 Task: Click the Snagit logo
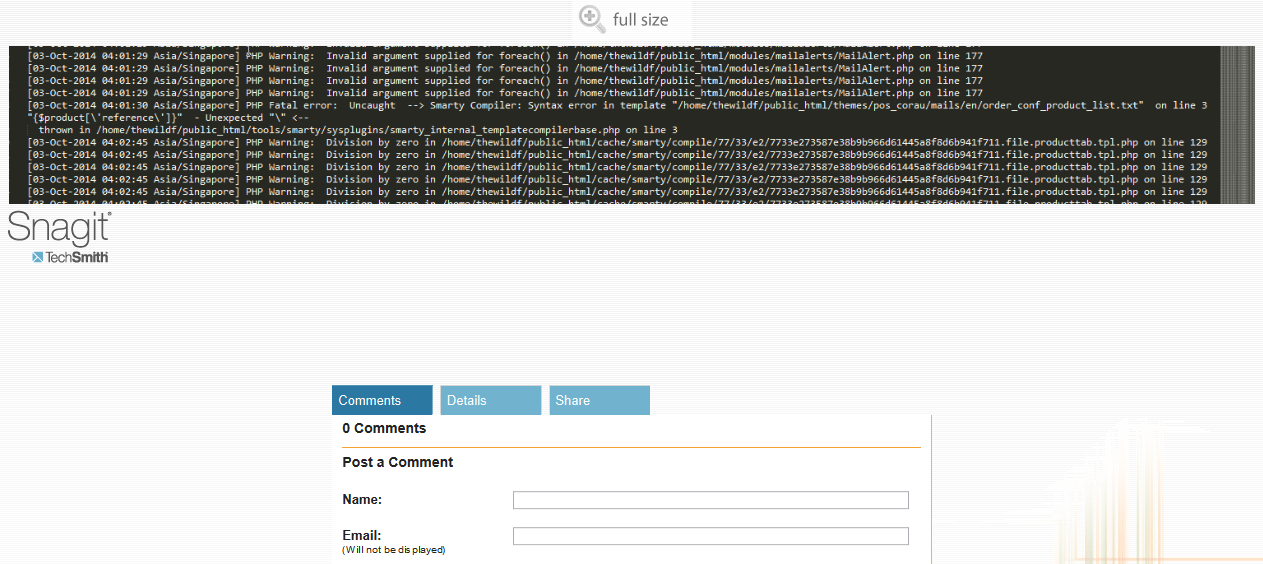pyautogui.click(x=60, y=228)
